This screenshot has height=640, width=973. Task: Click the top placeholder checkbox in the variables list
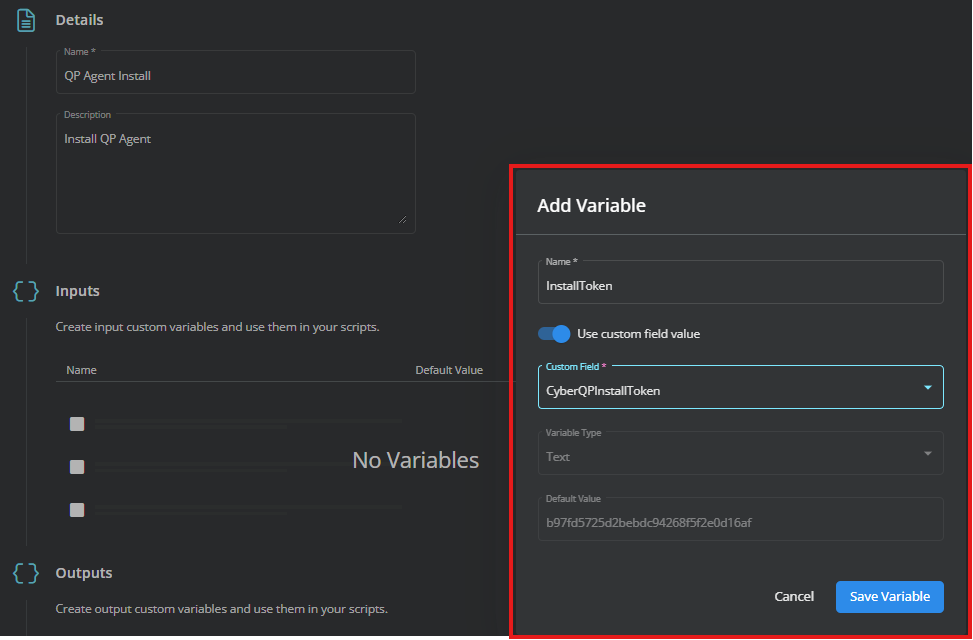tap(77, 423)
